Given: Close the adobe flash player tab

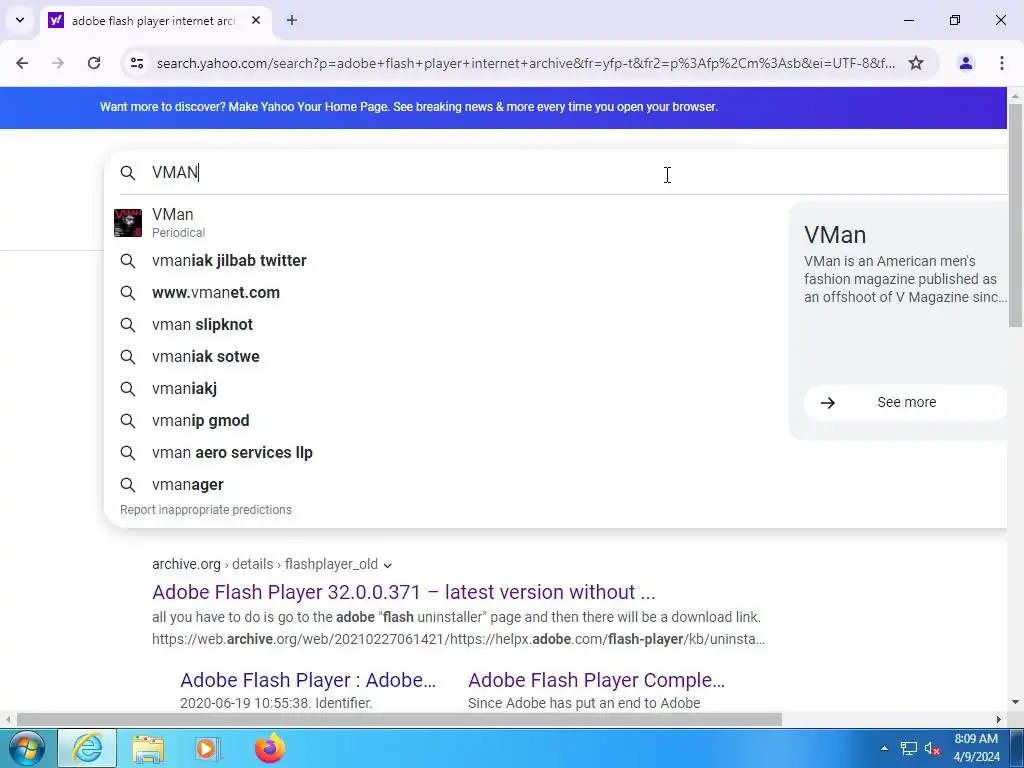Looking at the screenshot, I should (x=256, y=20).
